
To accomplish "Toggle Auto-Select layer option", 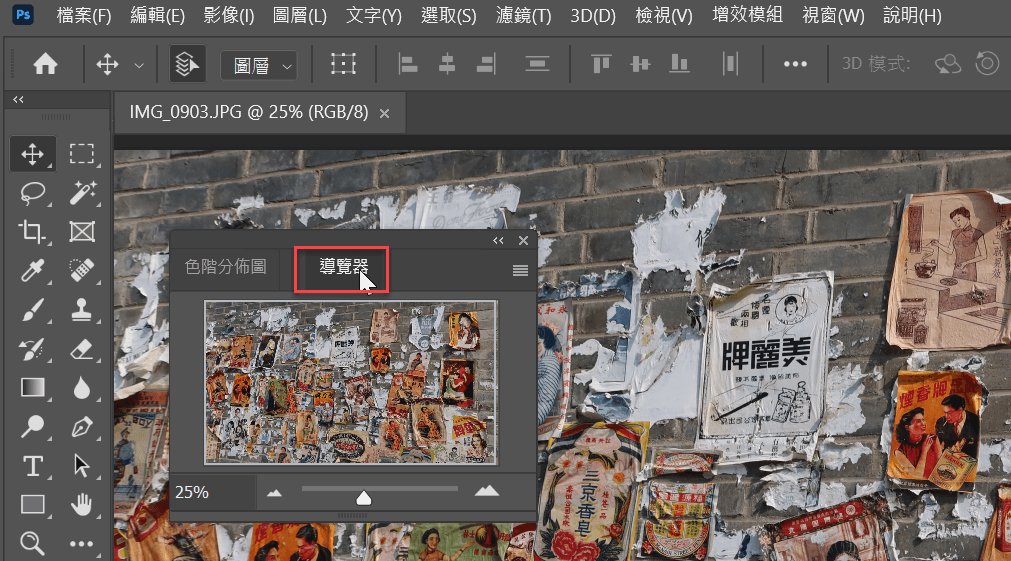I will point(187,64).
